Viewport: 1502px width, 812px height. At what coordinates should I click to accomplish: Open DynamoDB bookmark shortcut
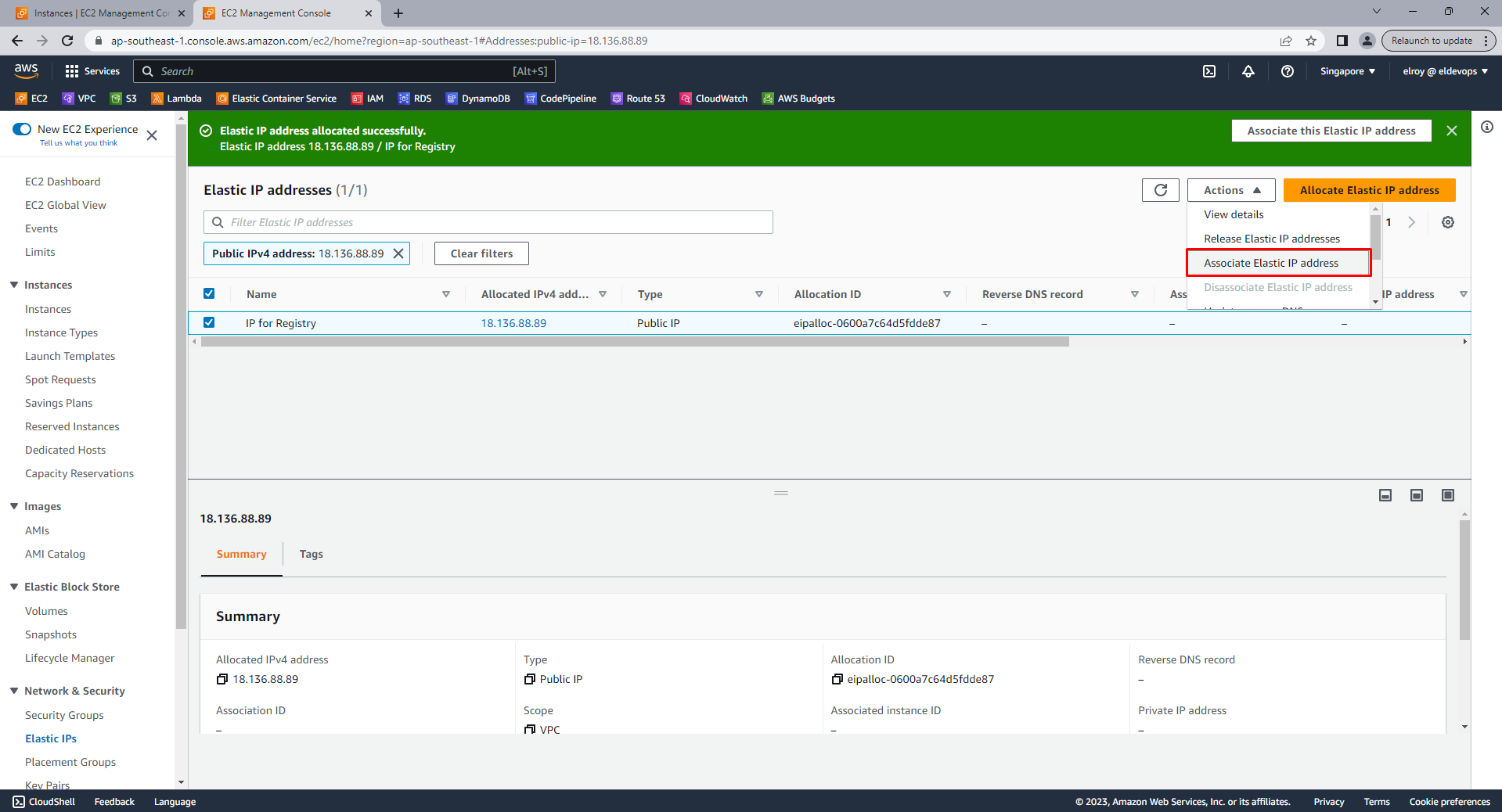pyautogui.click(x=477, y=99)
